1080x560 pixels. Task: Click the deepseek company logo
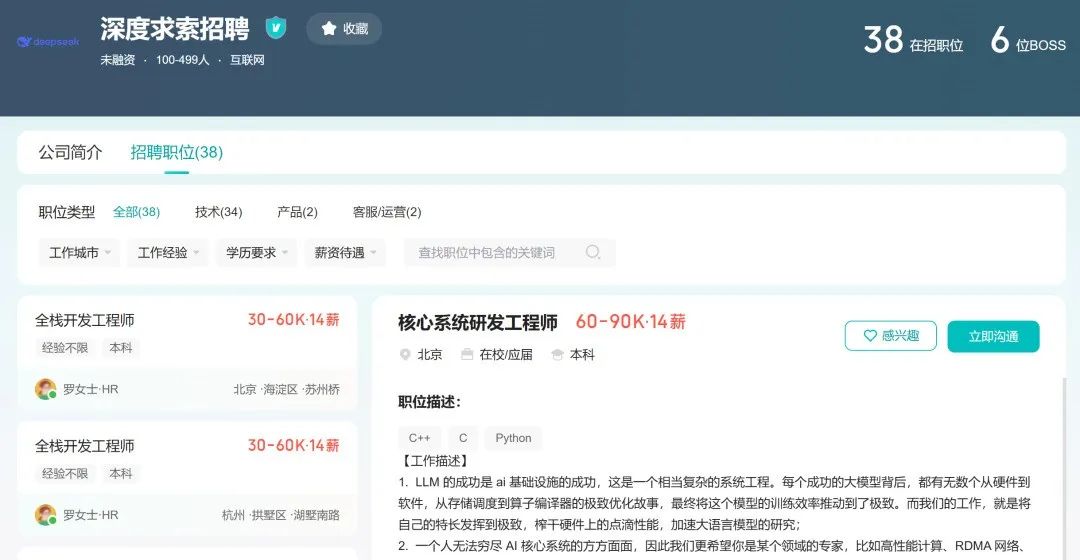[48, 42]
